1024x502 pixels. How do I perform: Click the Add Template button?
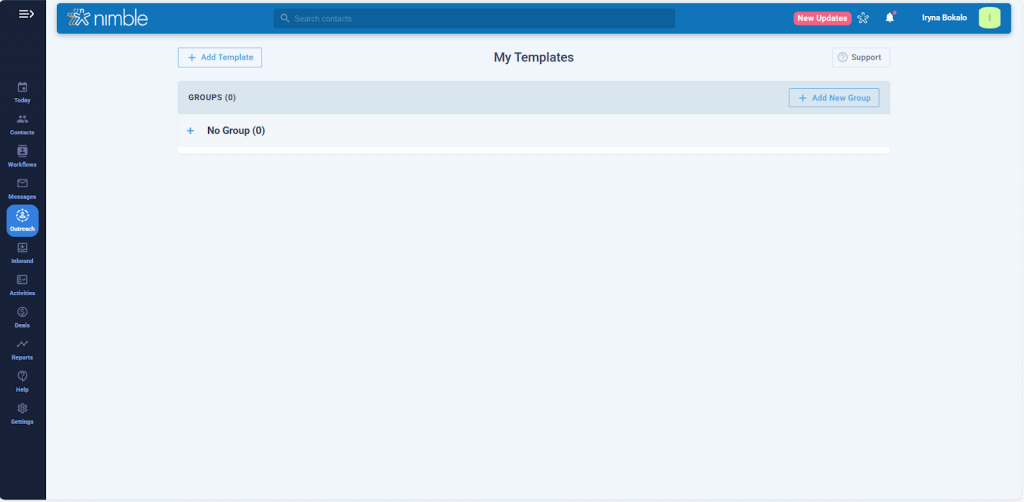[x=220, y=58]
